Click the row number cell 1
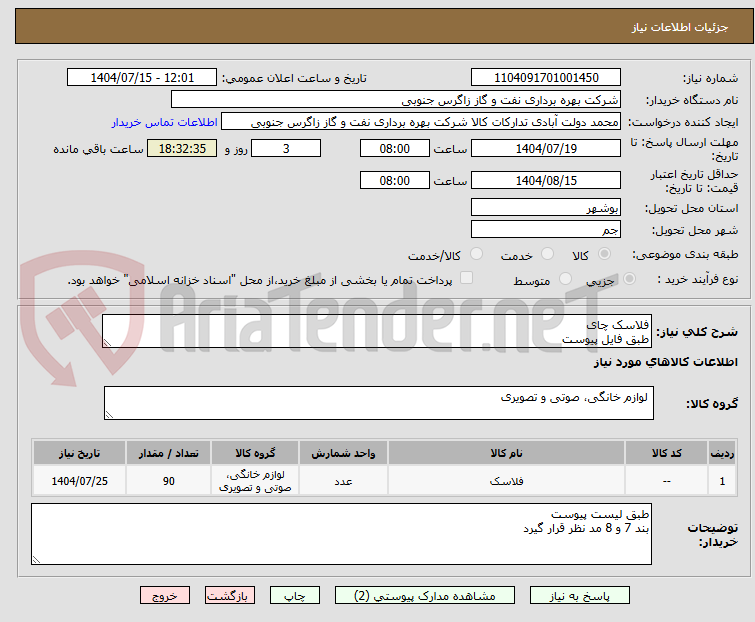Viewport: 755px width, 622px height. click(x=722, y=481)
